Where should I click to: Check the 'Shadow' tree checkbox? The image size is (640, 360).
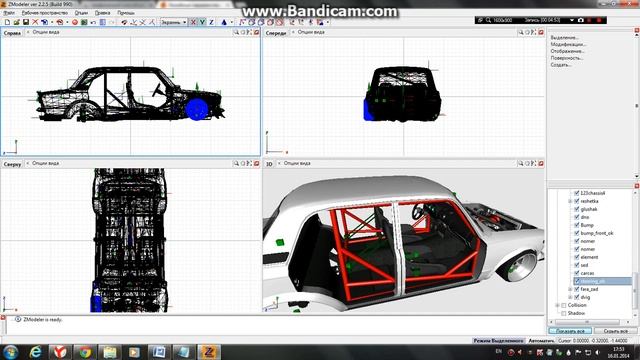click(x=564, y=313)
